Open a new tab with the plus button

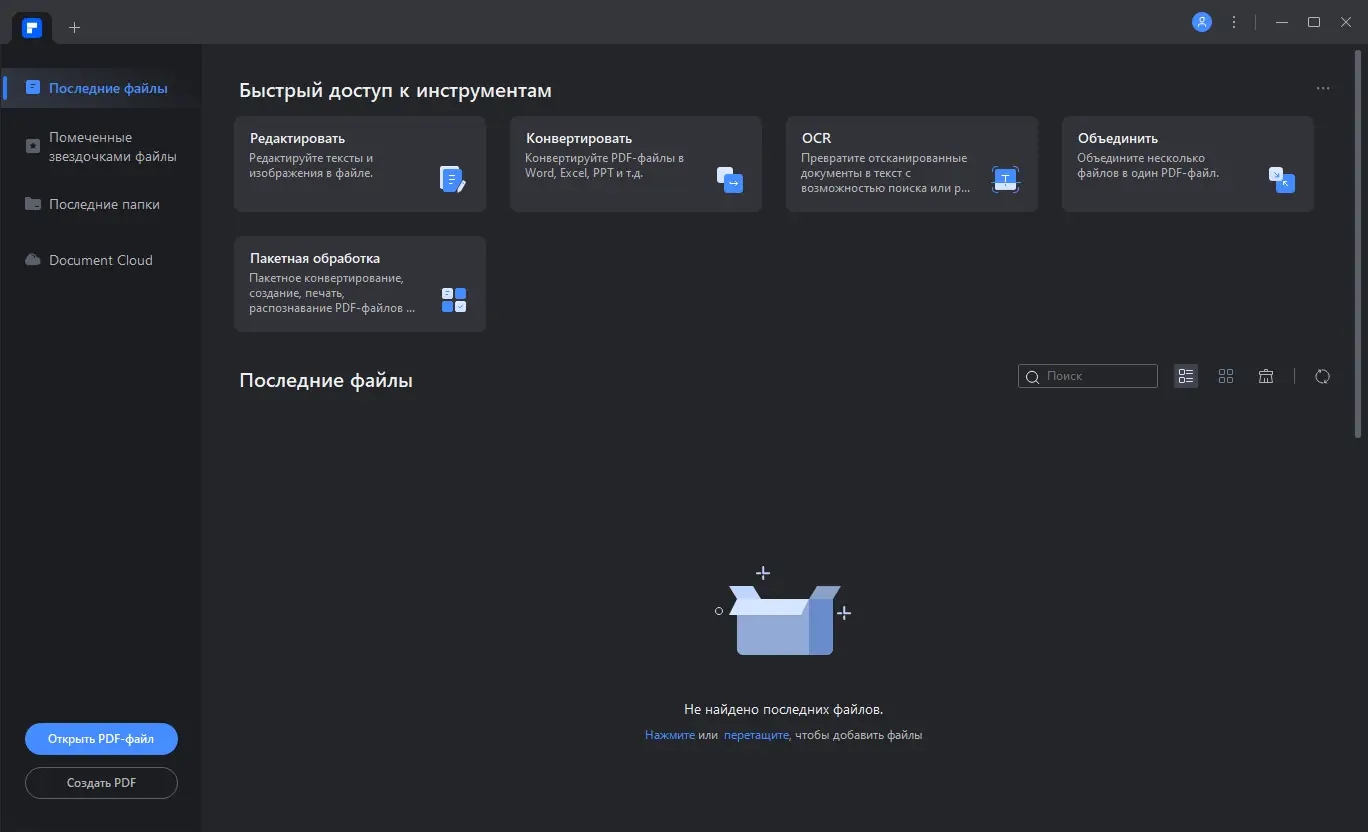click(74, 28)
